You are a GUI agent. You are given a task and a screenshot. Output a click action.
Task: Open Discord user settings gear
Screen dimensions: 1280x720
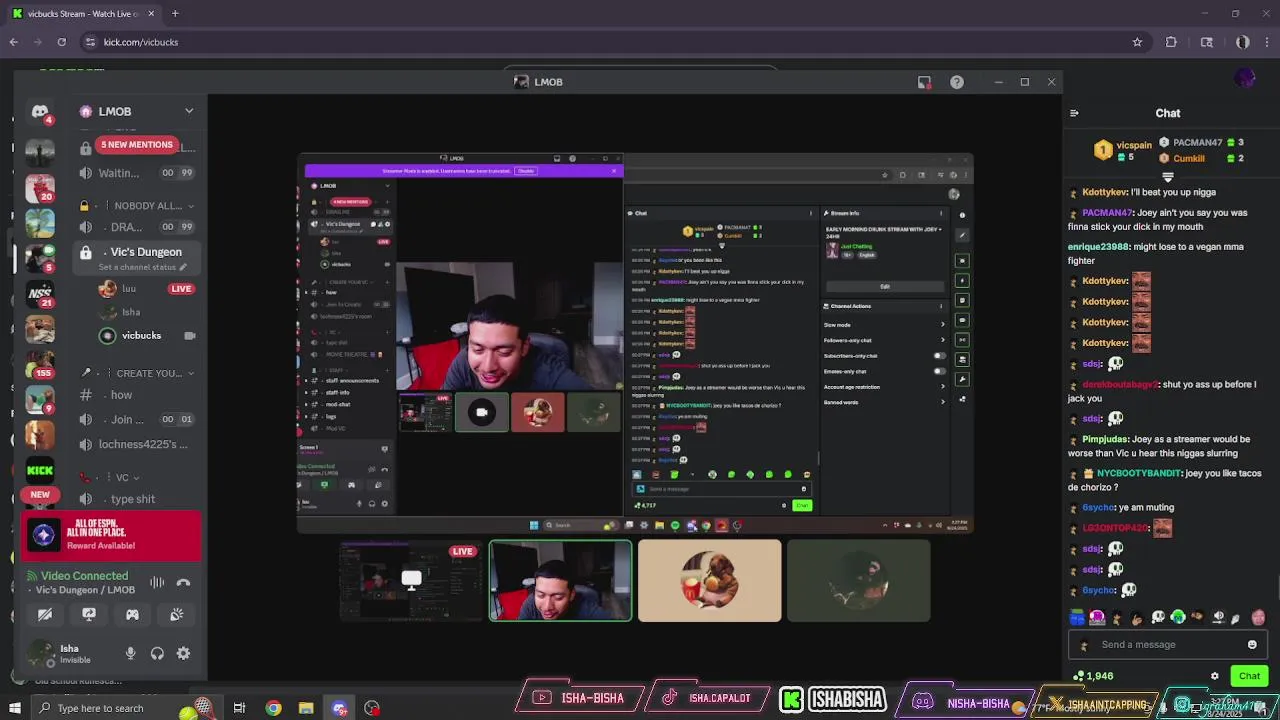tap(183, 653)
